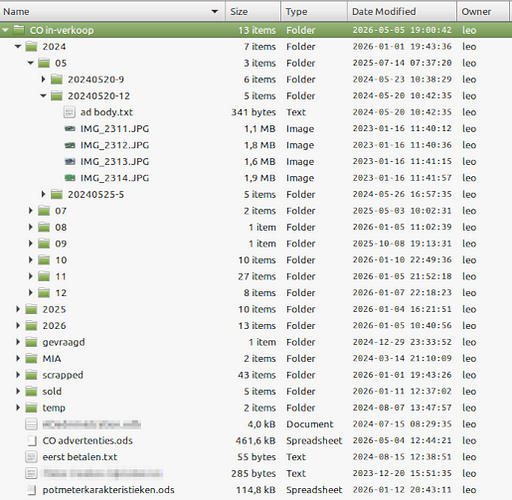Select the eerst betalen.txt file icon
Image resolution: width=512 pixels, height=500 pixels.
[31, 457]
